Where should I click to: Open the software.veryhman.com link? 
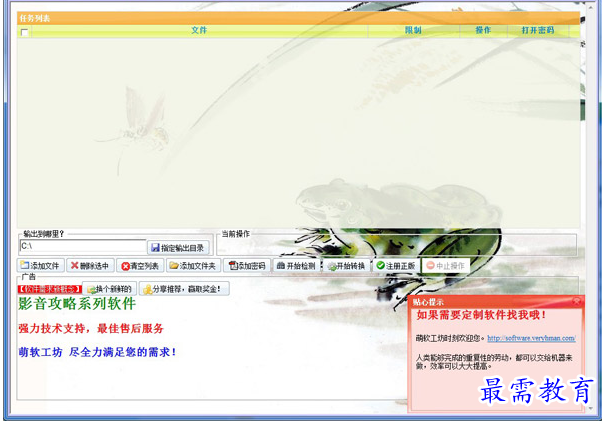click(x=531, y=338)
